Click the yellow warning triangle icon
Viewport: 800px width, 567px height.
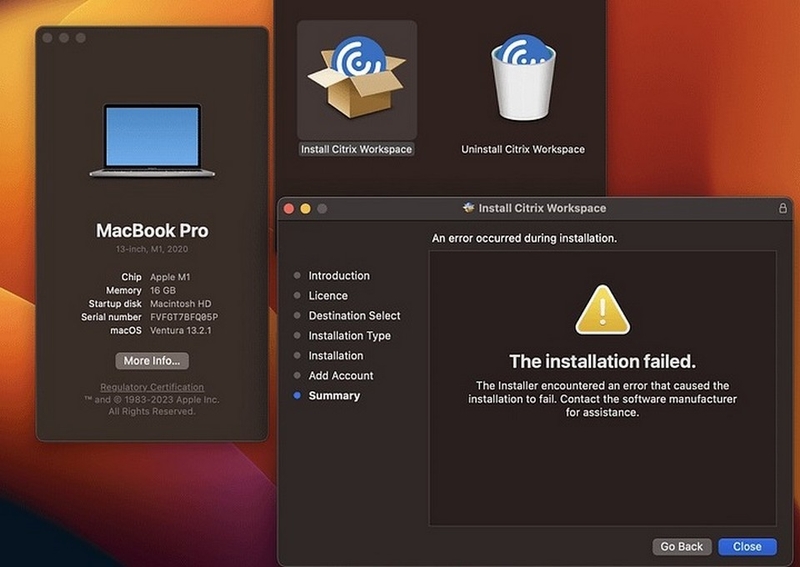(603, 310)
